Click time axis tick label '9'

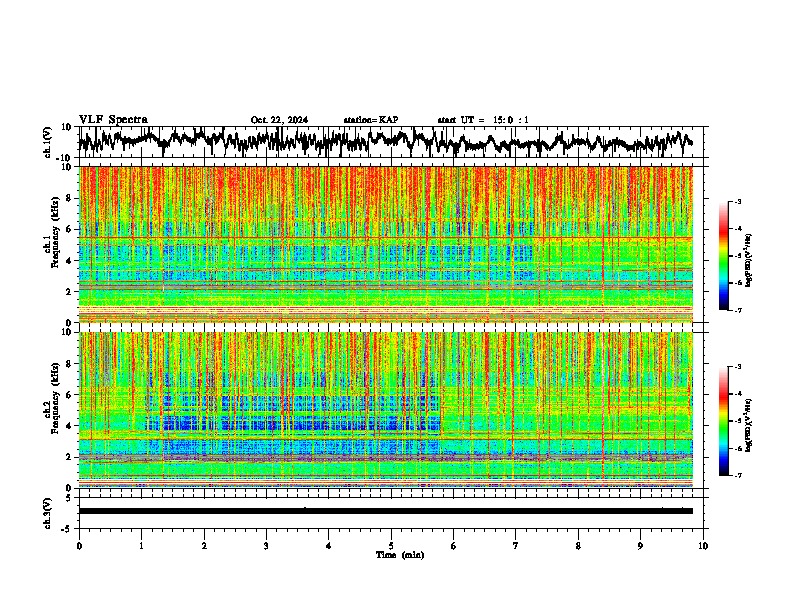pyautogui.click(x=640, y=546)
